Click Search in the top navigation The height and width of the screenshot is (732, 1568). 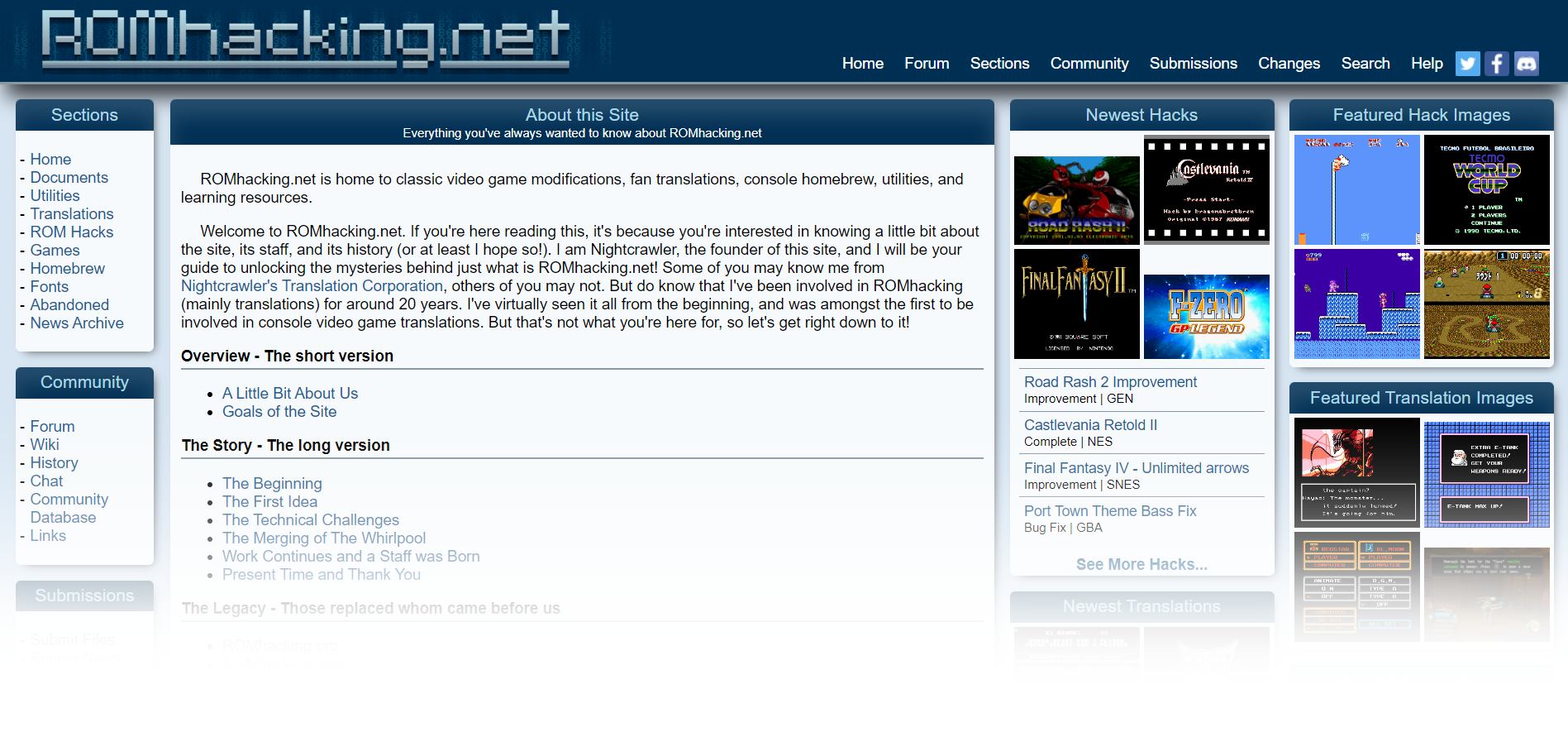click(1365, 64)
